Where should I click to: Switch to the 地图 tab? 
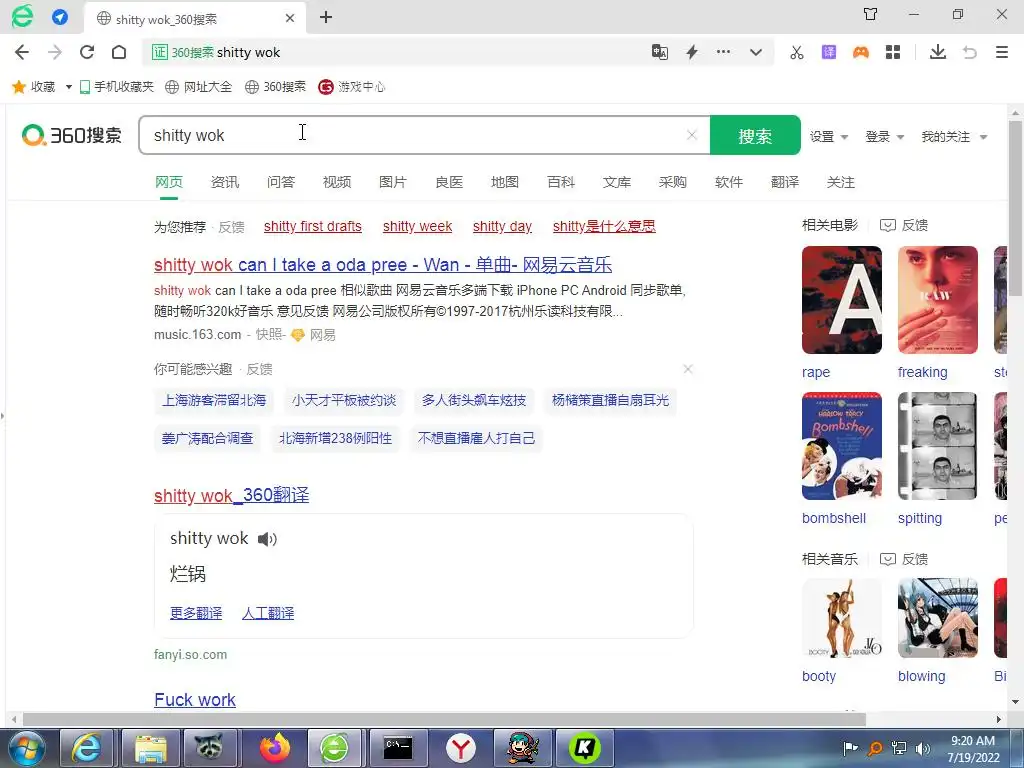[505, 182]
